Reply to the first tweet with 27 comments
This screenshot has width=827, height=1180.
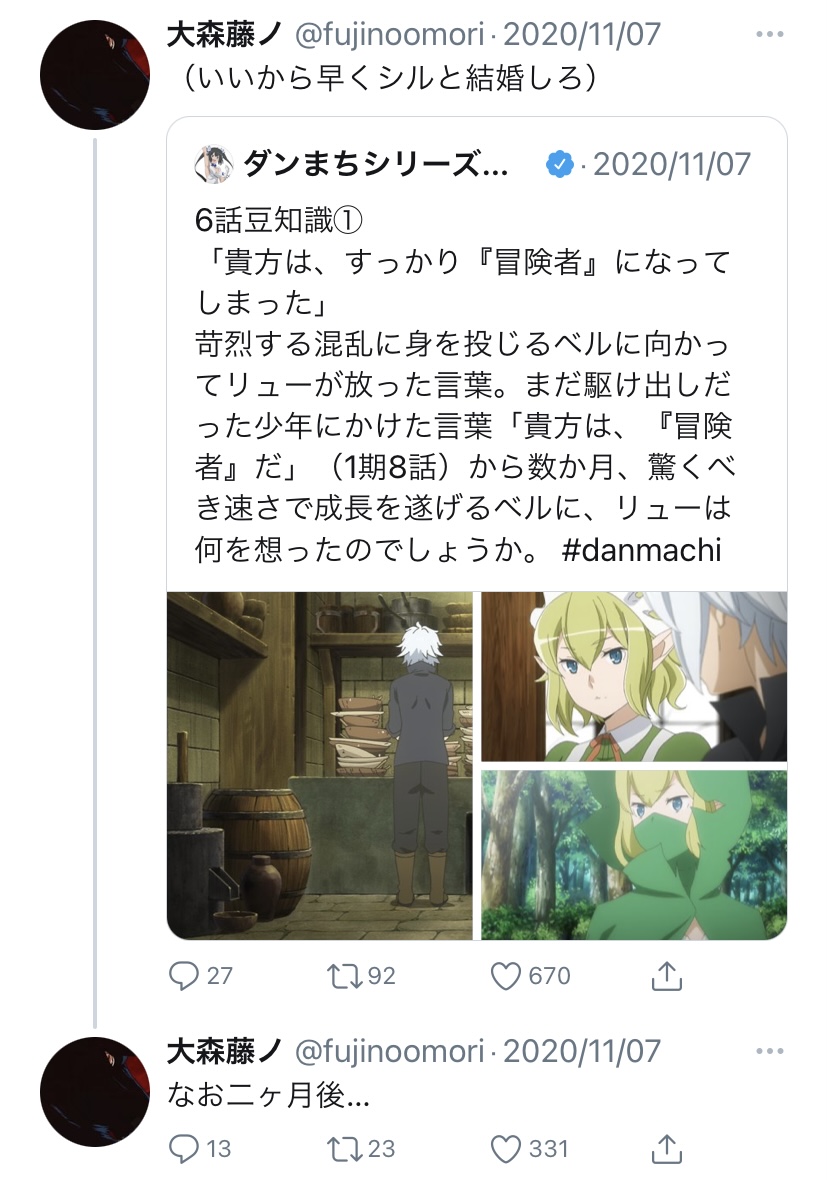click(200, 975)
